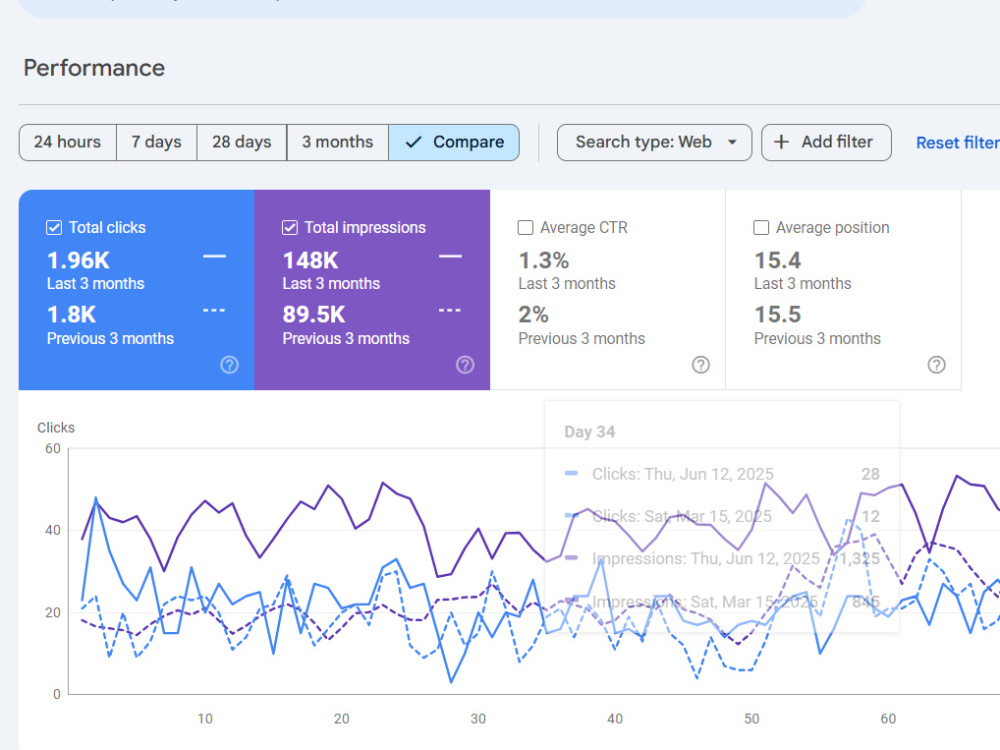Click dashed line legend on Total impressions card

tap(450, 311)
